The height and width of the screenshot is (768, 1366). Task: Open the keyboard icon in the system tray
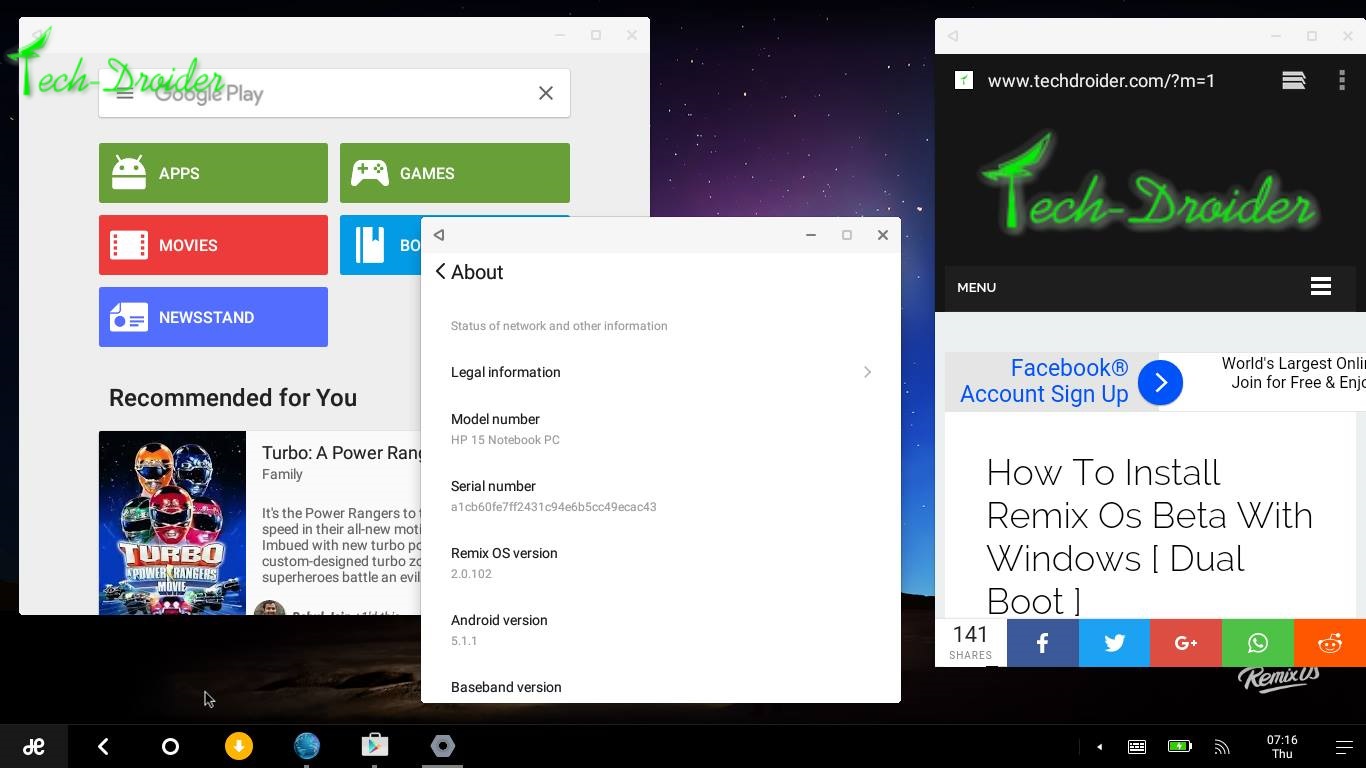click(1137, 746)
